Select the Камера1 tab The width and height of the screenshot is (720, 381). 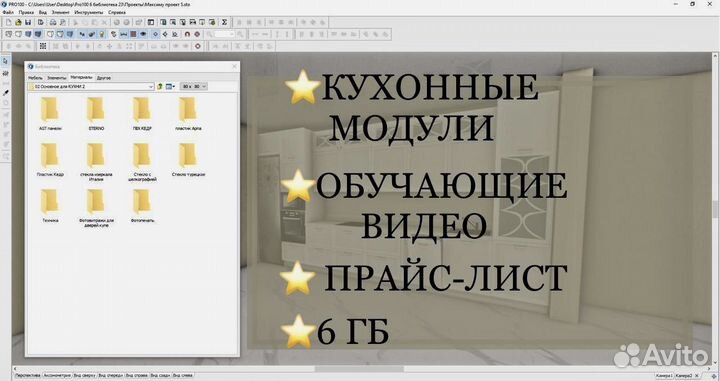[664, 375]
